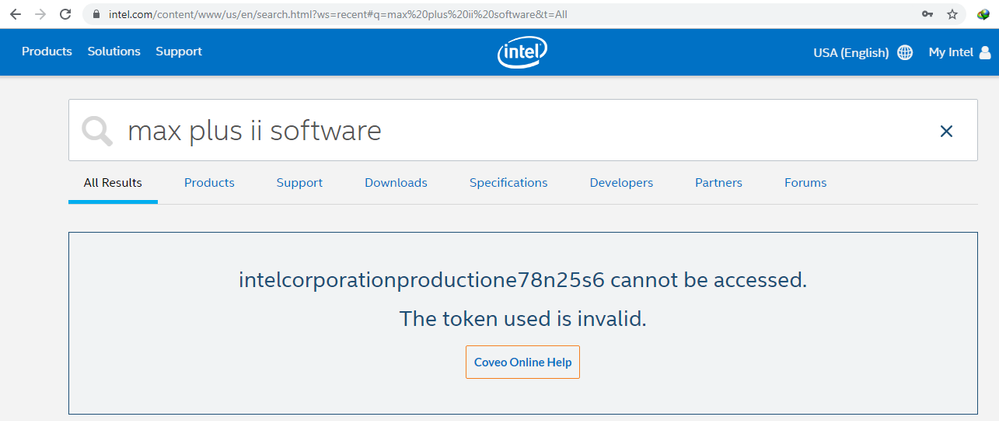Open the Solutions menu
999x421 pixels.
[x=114, y=52]
